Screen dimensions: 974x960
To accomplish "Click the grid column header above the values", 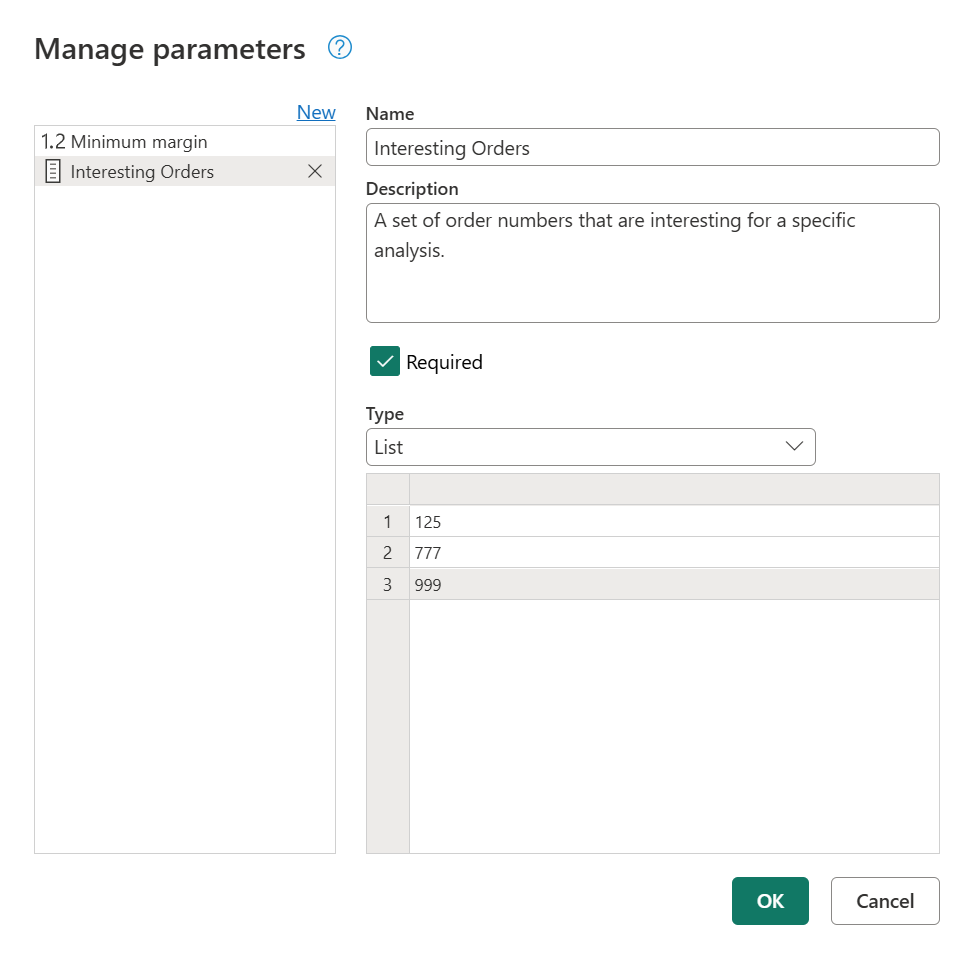I will tap(675, 489).
